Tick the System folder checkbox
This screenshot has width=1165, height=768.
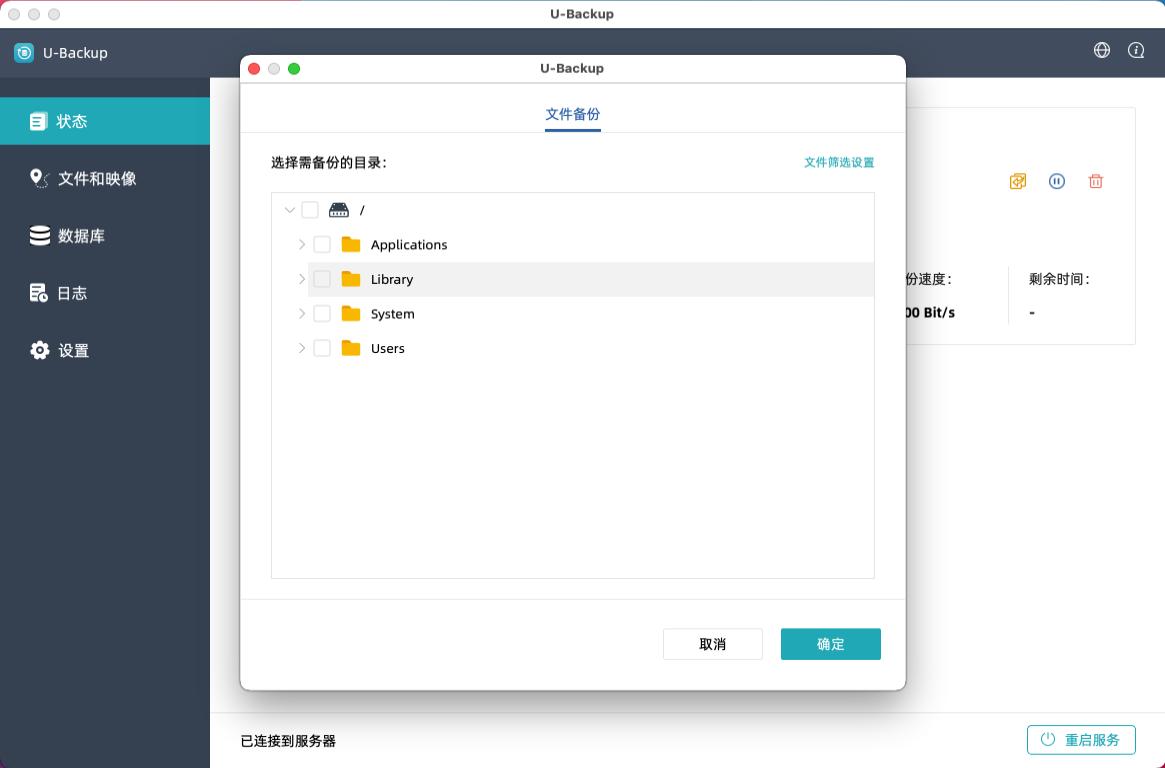322,314
